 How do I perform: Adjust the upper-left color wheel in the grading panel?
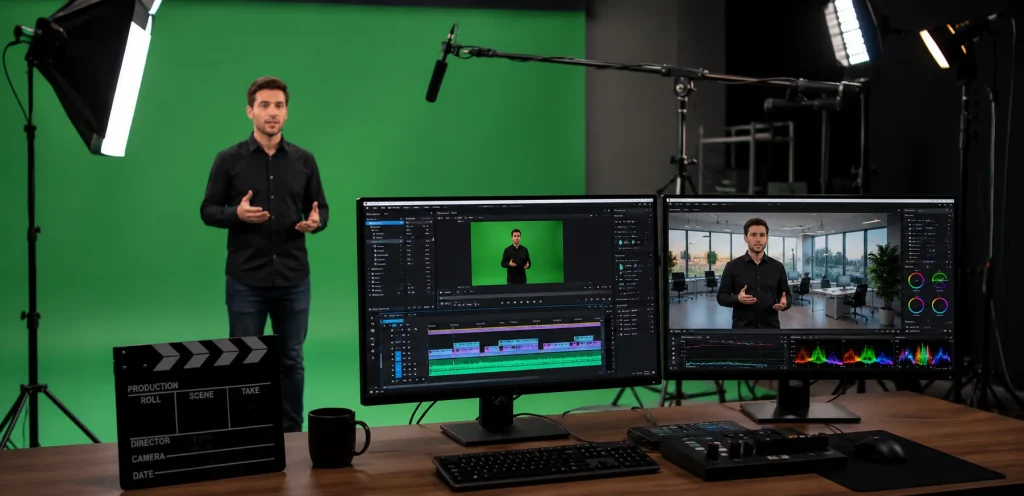point(916,280)
